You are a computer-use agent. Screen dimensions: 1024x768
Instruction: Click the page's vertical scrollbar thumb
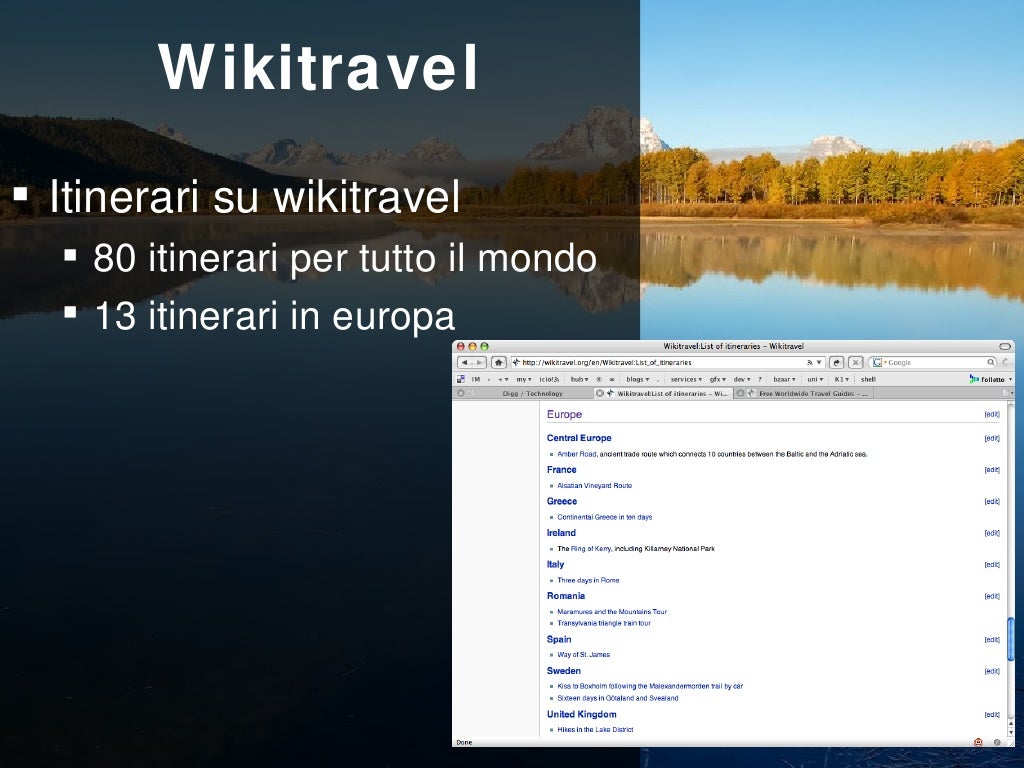click(1011, 637)
